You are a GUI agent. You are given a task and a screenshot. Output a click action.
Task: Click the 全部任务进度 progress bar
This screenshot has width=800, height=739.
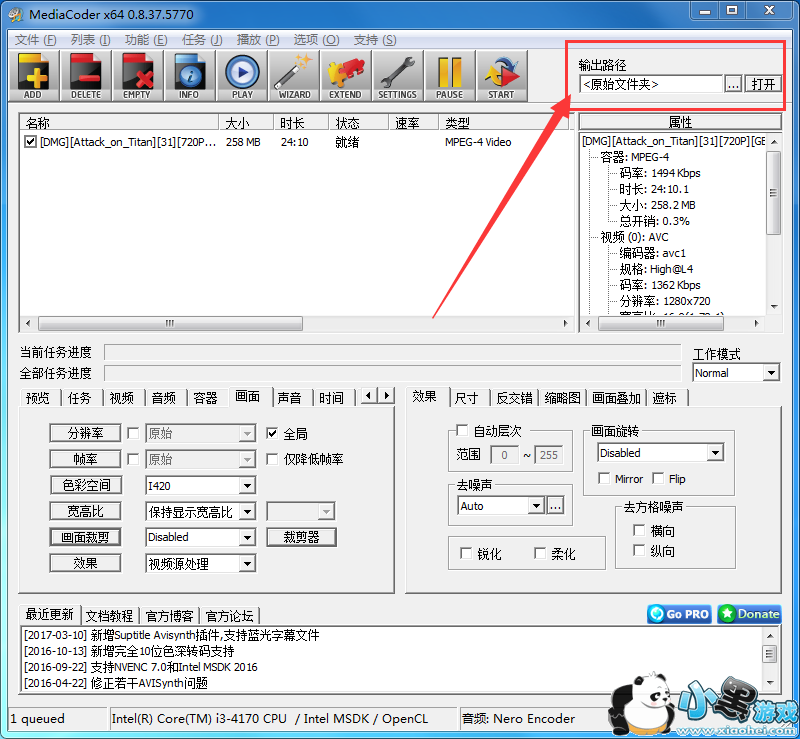point(392,373)
